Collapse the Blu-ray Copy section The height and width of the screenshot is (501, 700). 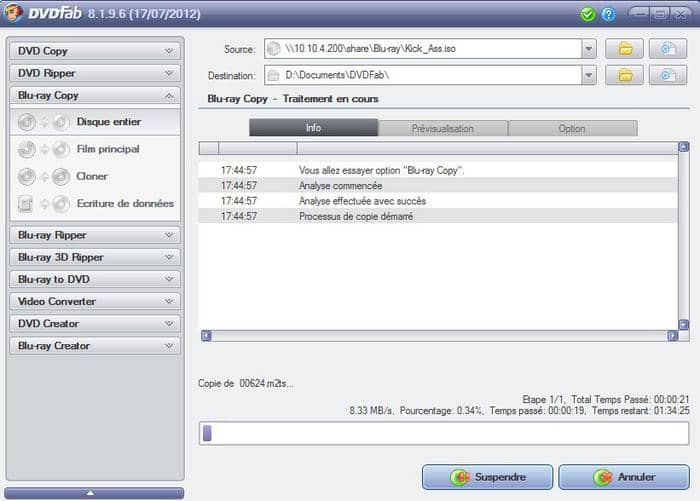coord(95,96)
